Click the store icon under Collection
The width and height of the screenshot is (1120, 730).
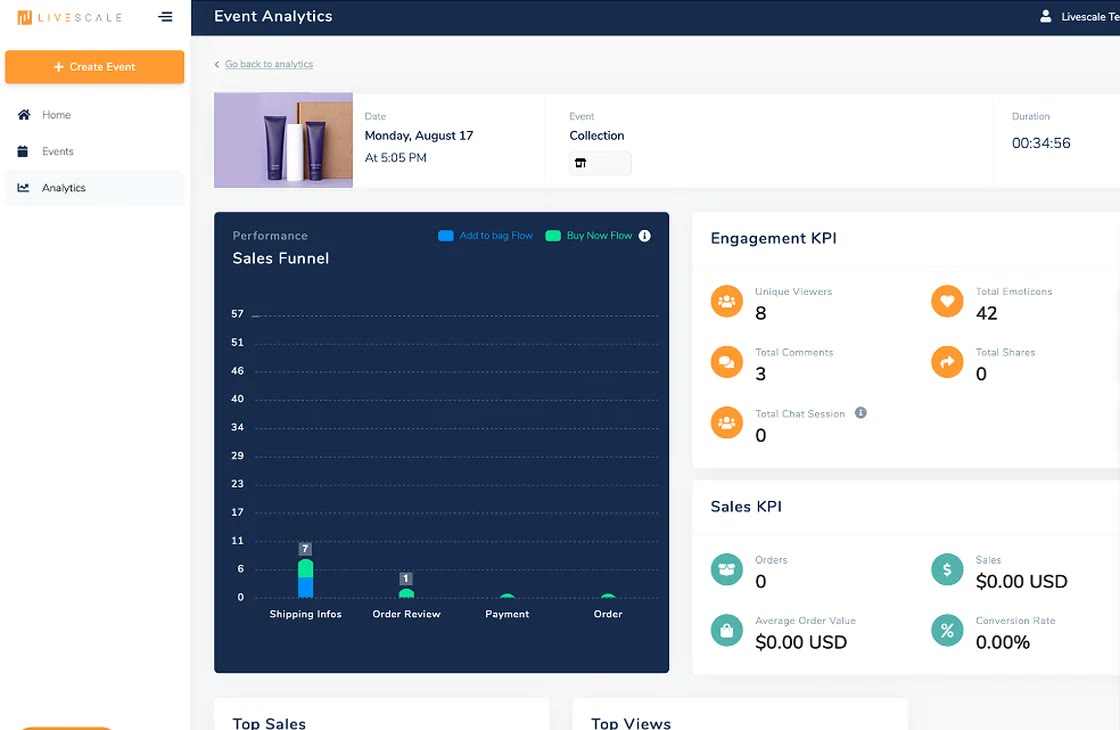(580, 163)
